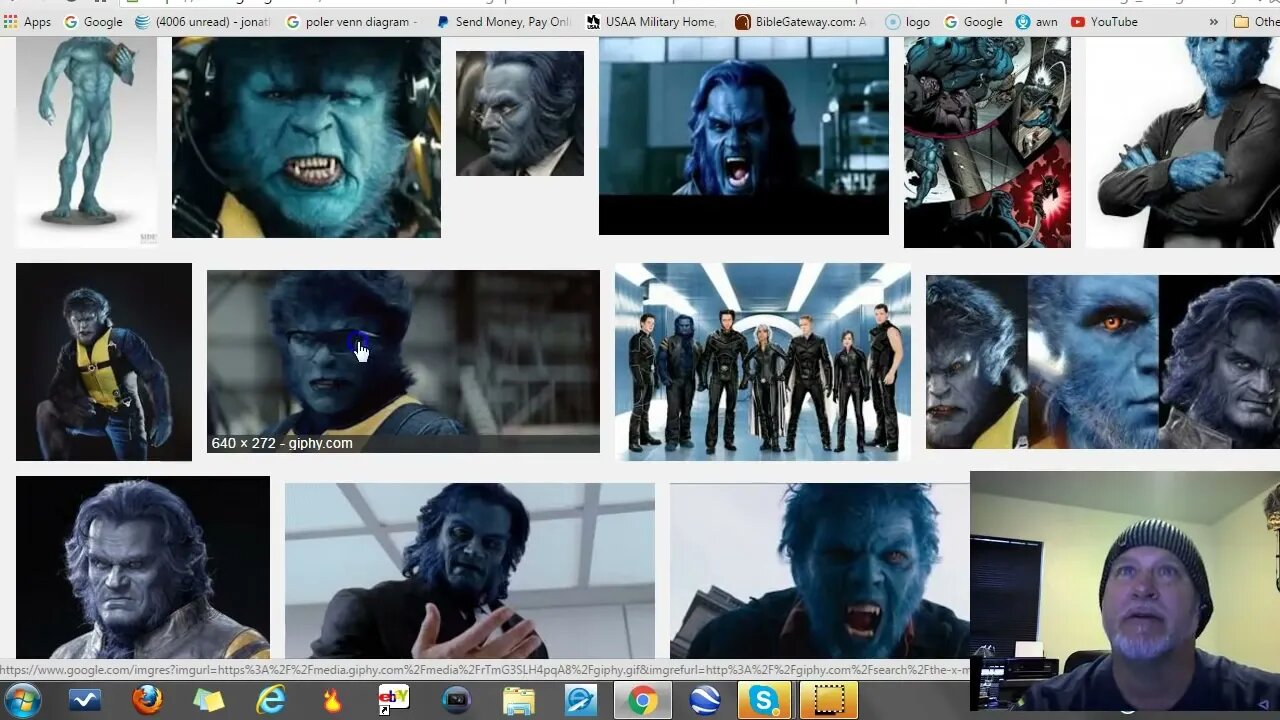Image resolution: width=1280 pixels, height=720 pixels.
Task: Open the Send Money, Pay Online bookmark
Action: (503, 21)
